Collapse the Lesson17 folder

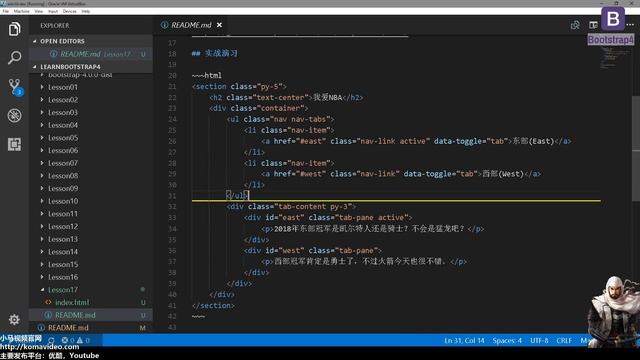click(42, 289)
